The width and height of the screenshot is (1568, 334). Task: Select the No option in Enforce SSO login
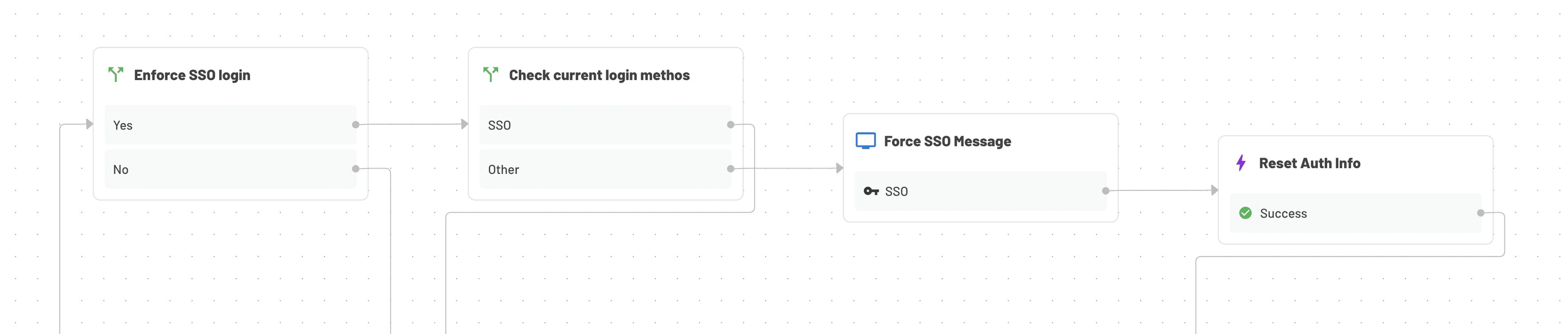(230, 169)
